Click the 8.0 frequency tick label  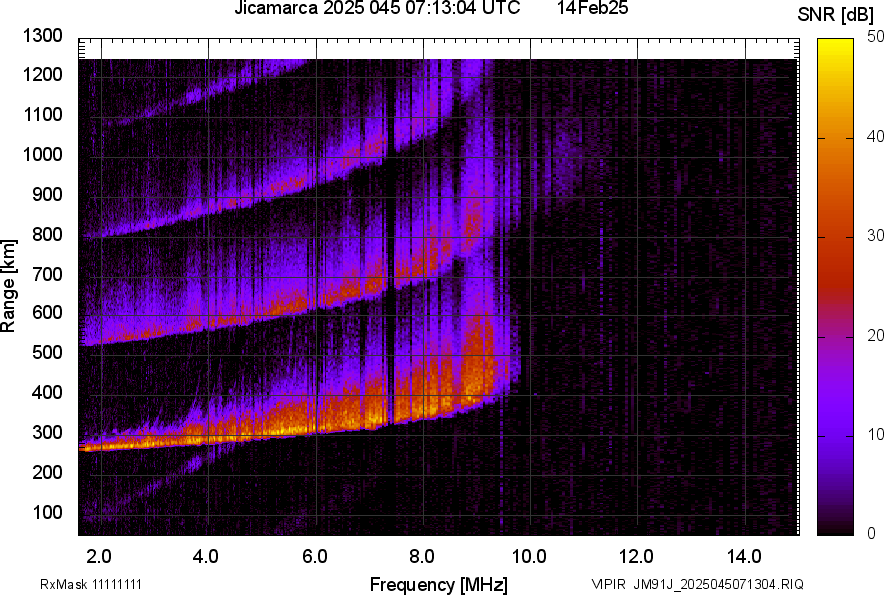coord(422,556)
